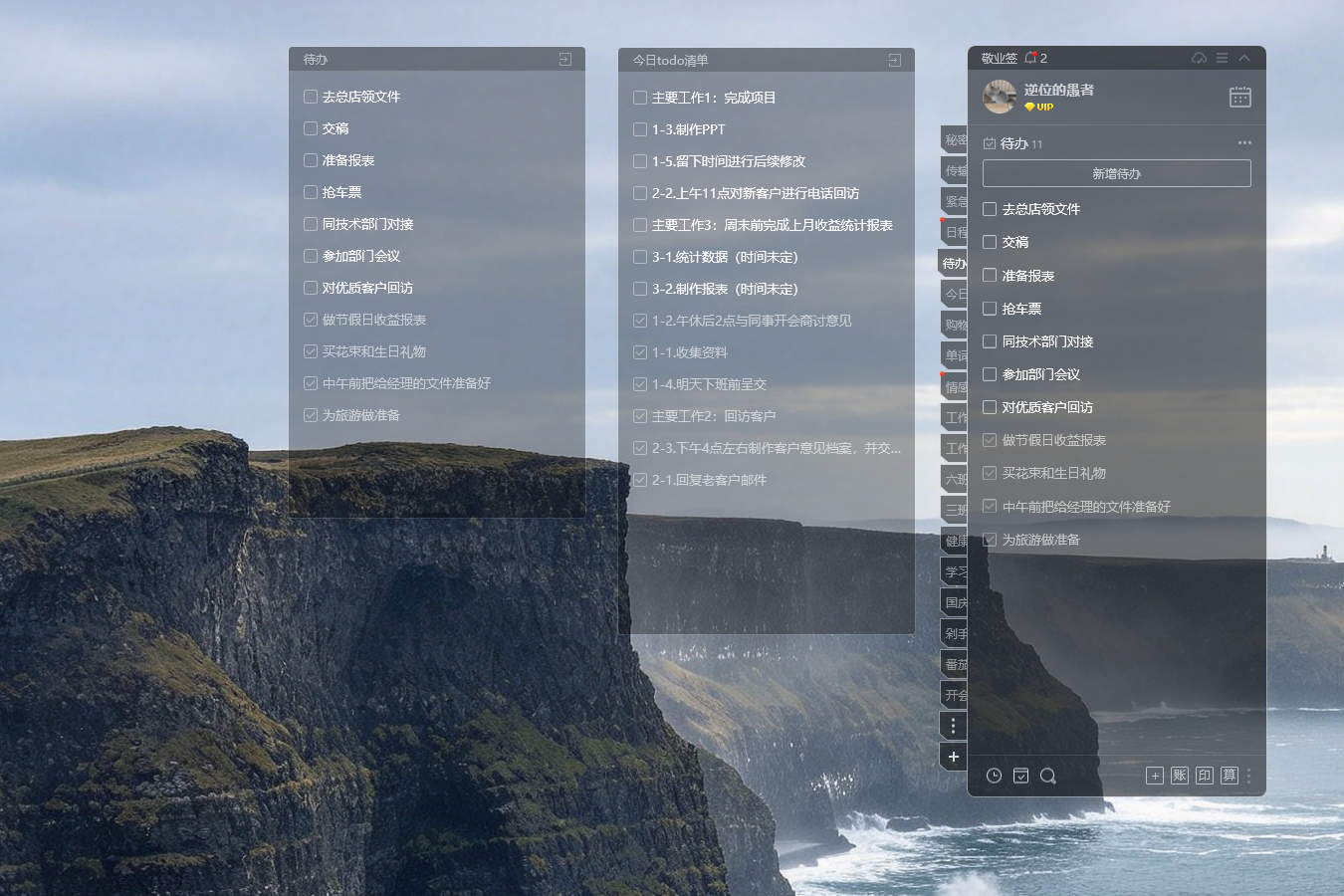Click the pin-back icon on 今日todo清单 widget

click(895, 60)
